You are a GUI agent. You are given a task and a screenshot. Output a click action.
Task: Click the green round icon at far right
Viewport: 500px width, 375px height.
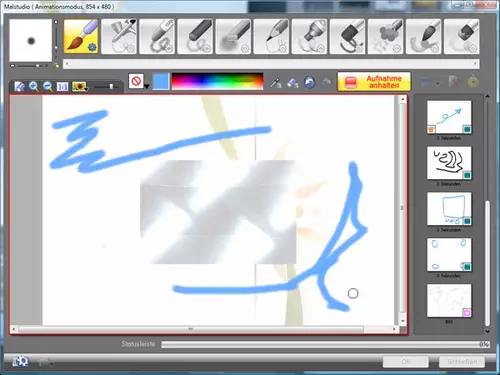click(473, 82)
